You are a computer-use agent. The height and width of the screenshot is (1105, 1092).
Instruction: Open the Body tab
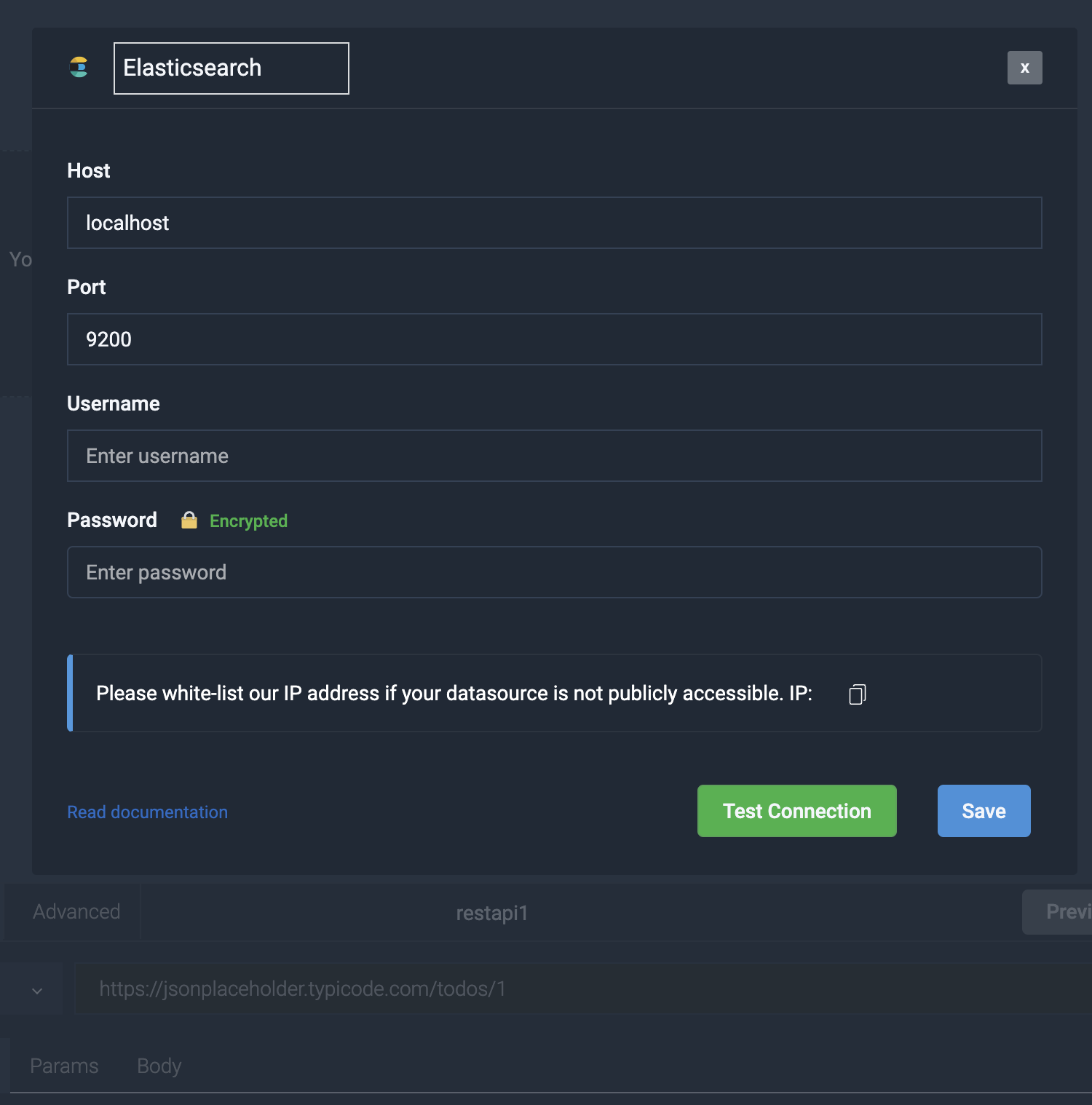[159, 1066]
